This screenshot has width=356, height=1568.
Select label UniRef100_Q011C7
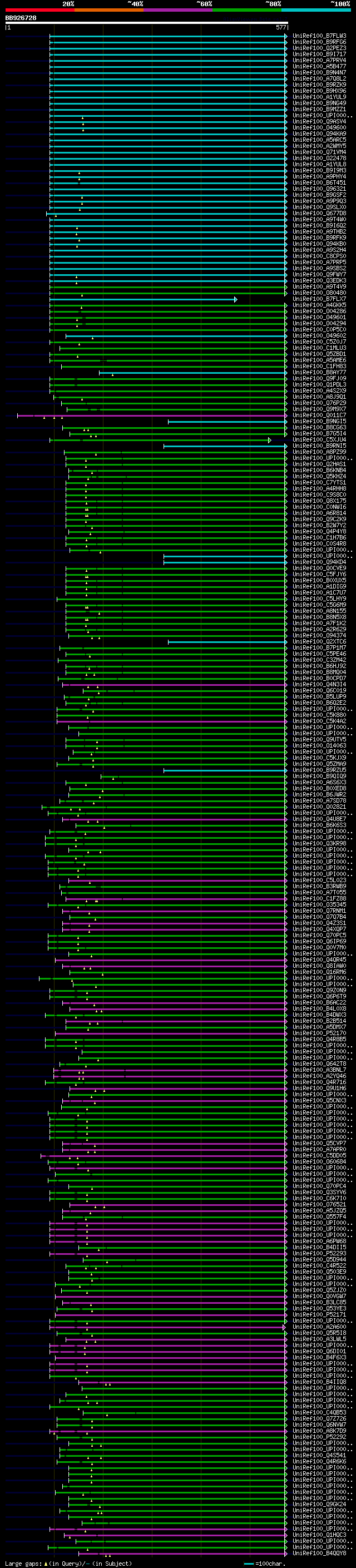click(x=319, y=415)
